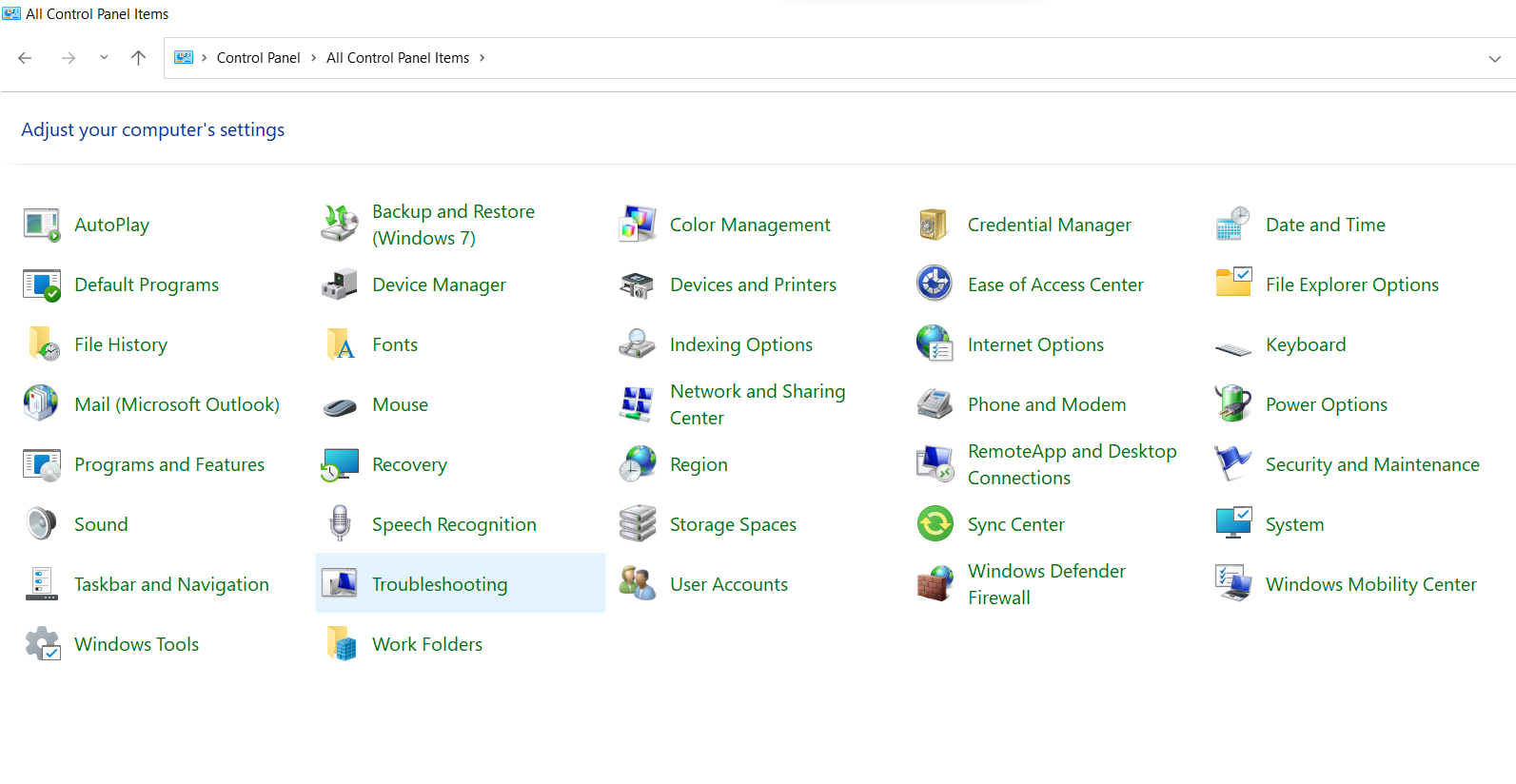
Task: Click the Back navigation arrow
Action: pyautogui.click(x=26, y=58)
